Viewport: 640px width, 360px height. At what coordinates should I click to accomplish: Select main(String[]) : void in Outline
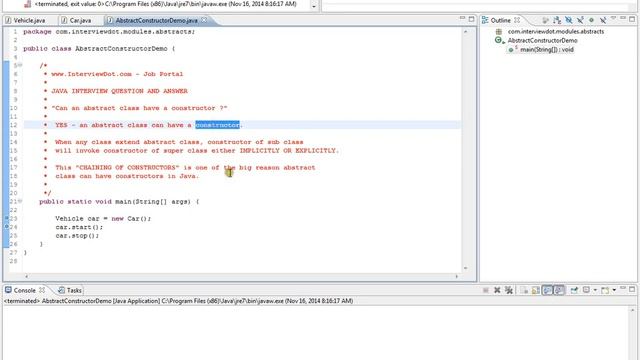click(x=547, y=49)
